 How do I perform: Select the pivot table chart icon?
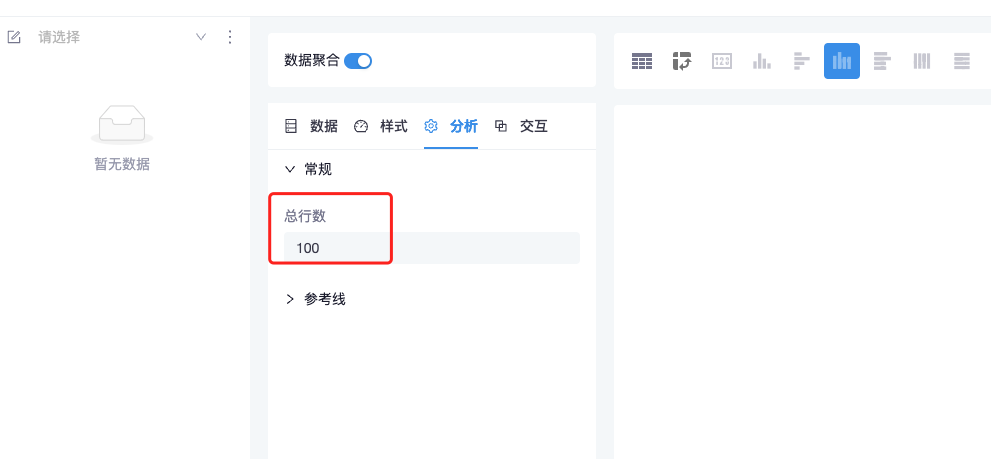click(x=682, y=61)
